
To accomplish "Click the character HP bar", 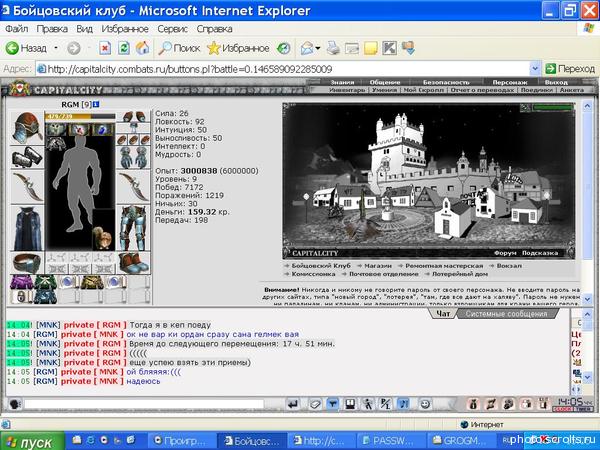I will [80, 116].
